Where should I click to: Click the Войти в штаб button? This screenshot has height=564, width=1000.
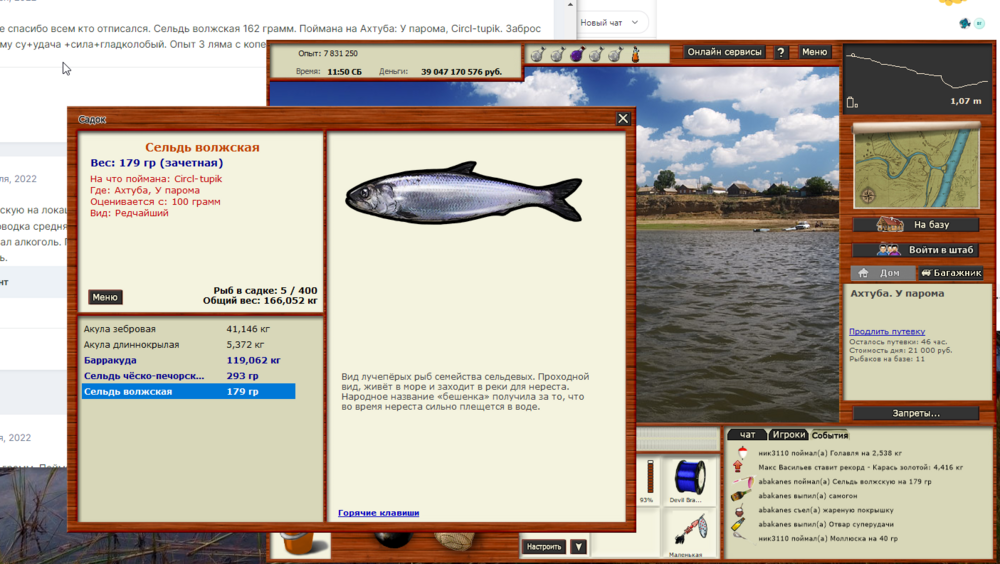tap(916, 249)
